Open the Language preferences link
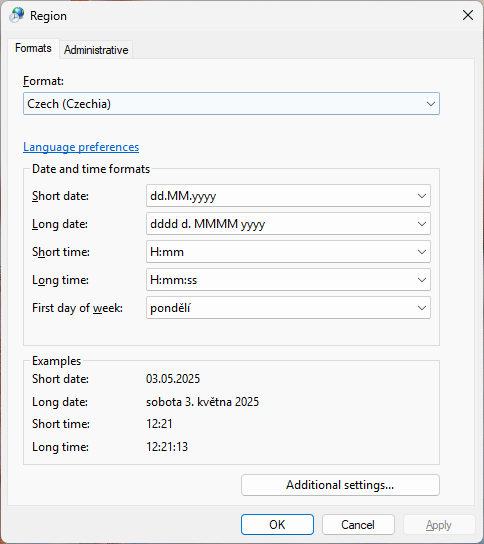Viewport: 484px width, 544px height. click(81, 147)
